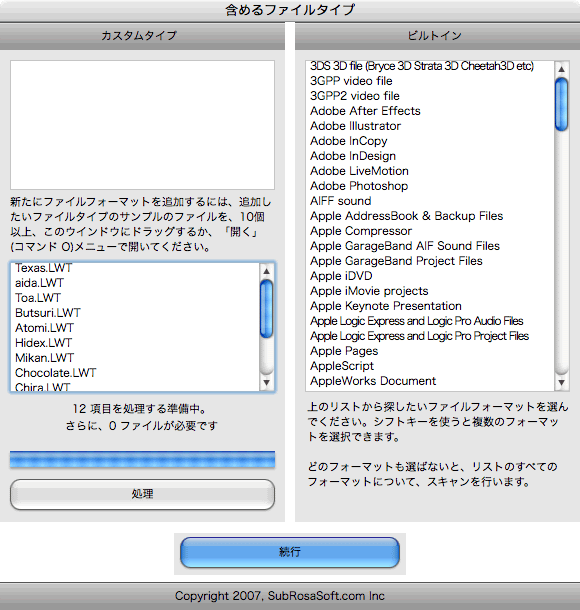
Task: Choose AIFF sound from the format list
Action: click(340, 201)
